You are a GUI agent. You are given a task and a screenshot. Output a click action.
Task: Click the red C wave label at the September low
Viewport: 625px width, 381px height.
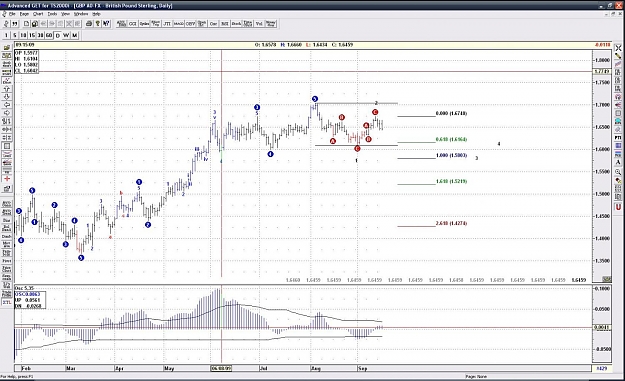point(357,148)
